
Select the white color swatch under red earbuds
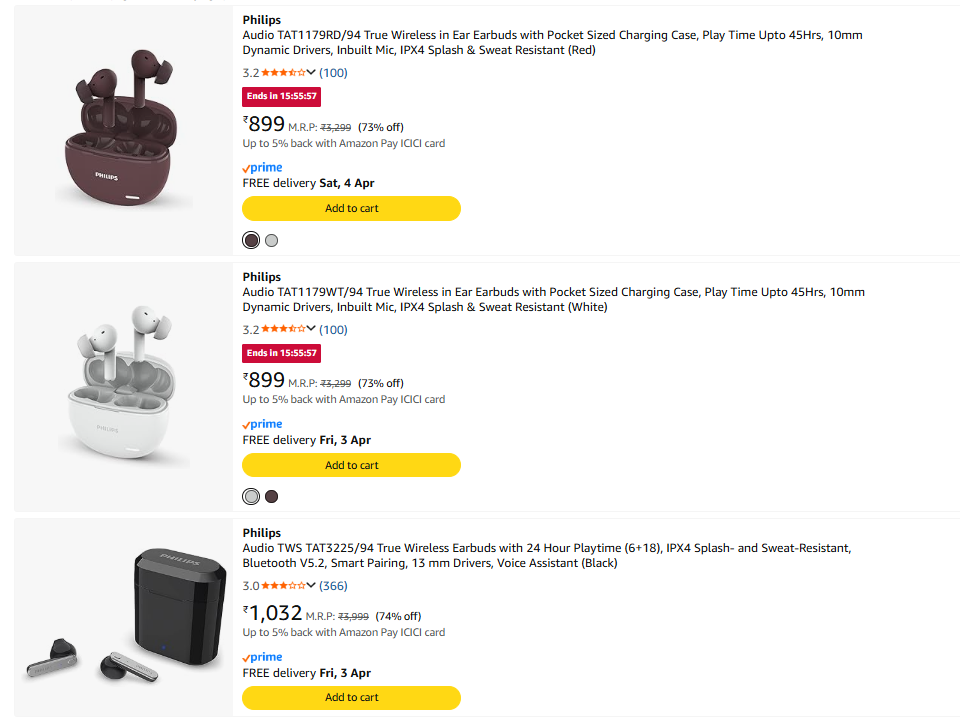[272, 240]
